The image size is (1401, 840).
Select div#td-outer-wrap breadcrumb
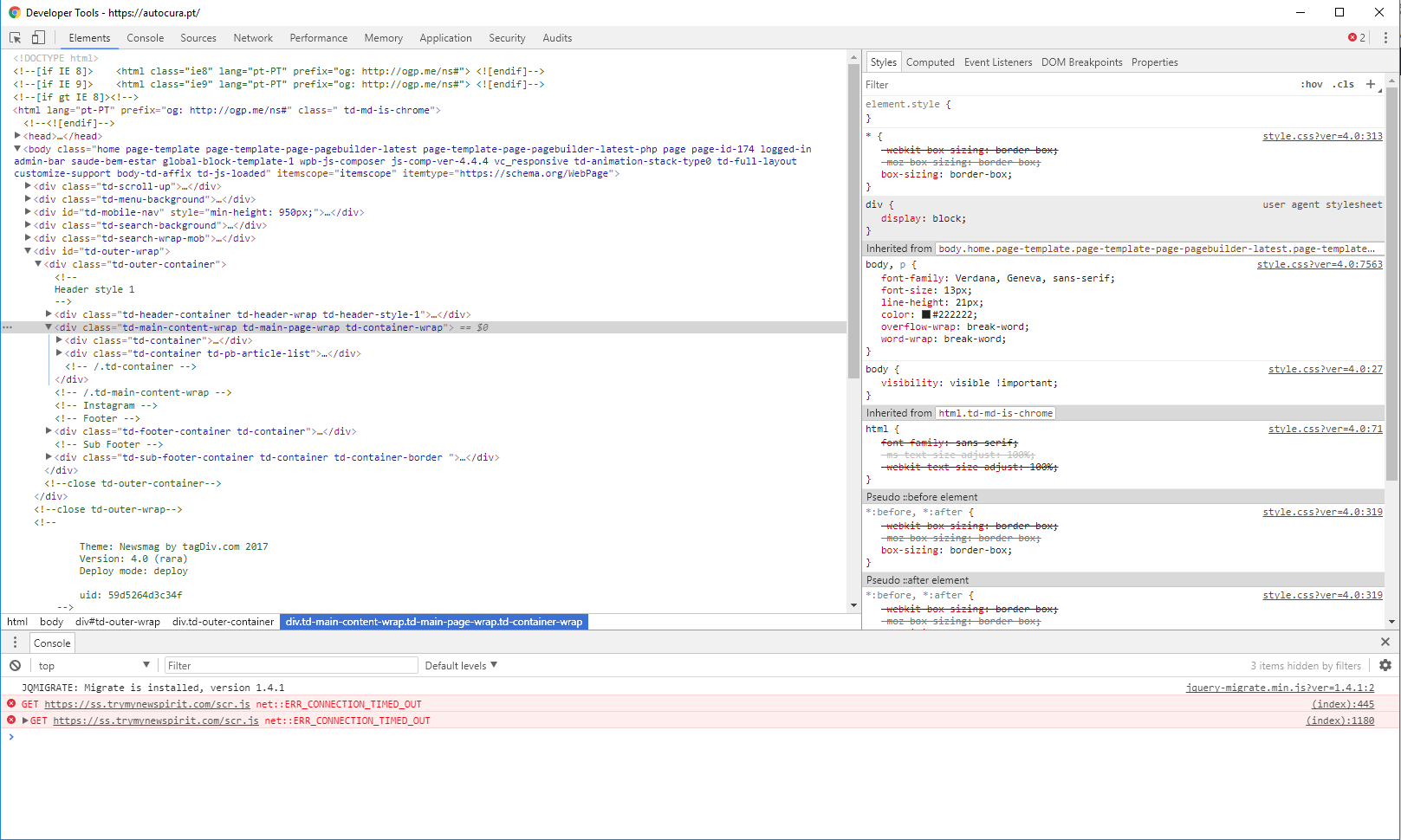[118, 622]
